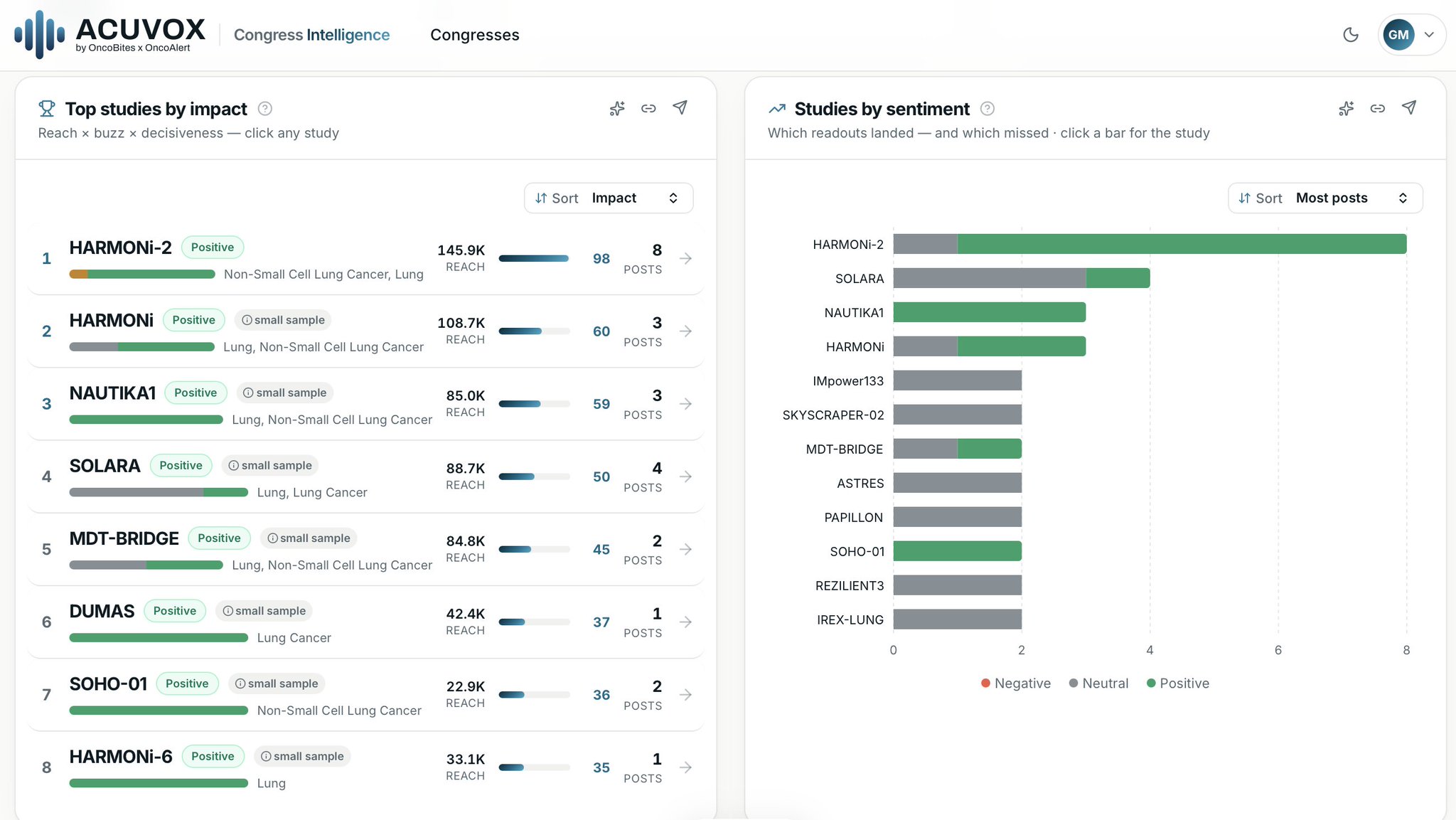Click Positive badge on HARMONi-2 row
Screen dimensions: 1456x820
[x=213, y=247]
